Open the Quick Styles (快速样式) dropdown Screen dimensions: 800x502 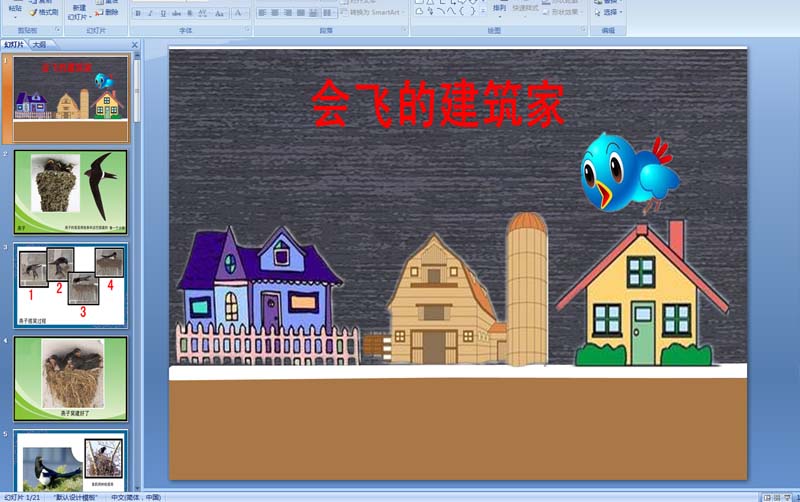point(526,10)
